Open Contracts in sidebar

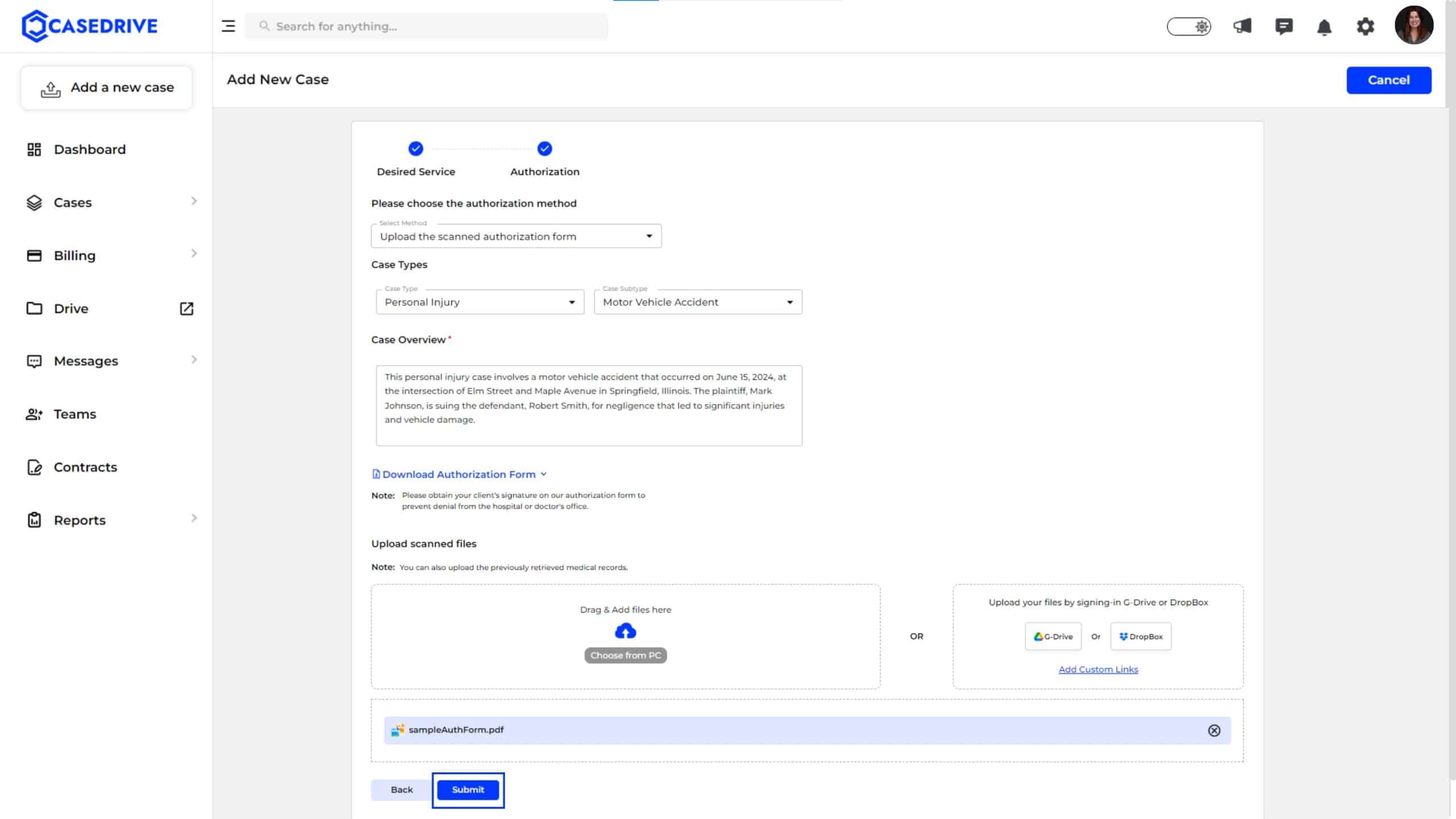pos(85,467)
